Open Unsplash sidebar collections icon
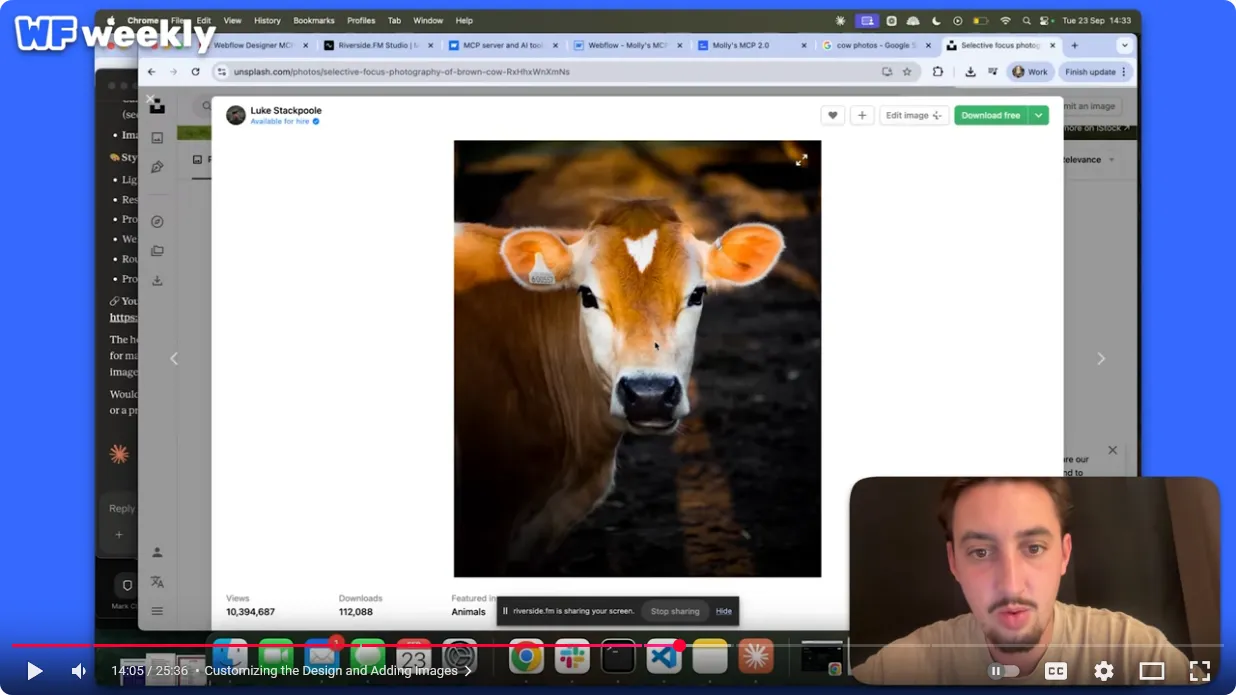This screenshot has height=695, width=1236. [x=157, y=251]
